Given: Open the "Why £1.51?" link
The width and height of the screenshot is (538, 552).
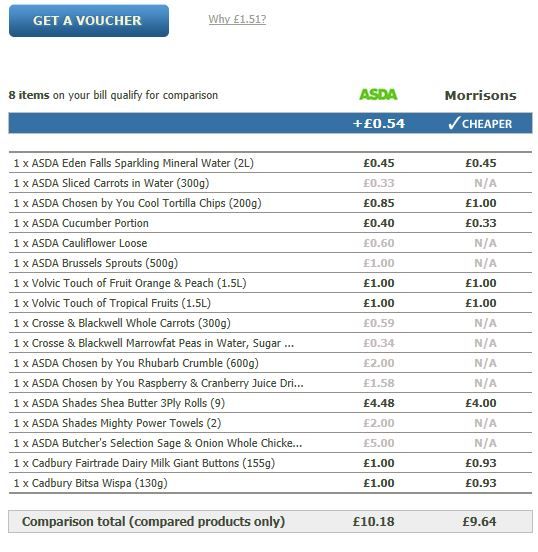Looking at the screenshot, I should point(237,19).
